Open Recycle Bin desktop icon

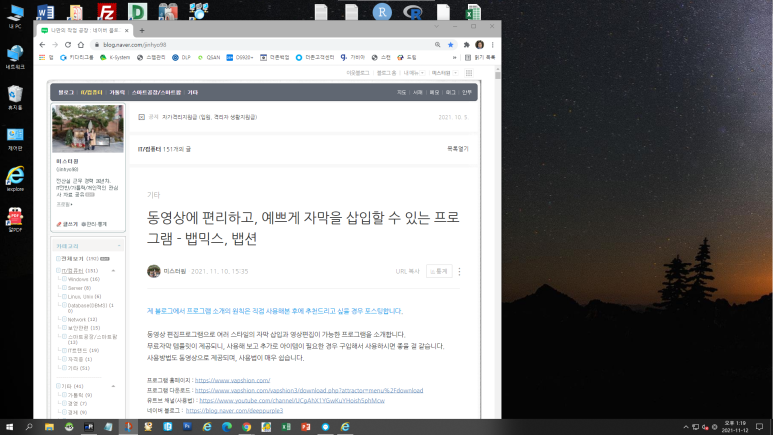15,98
